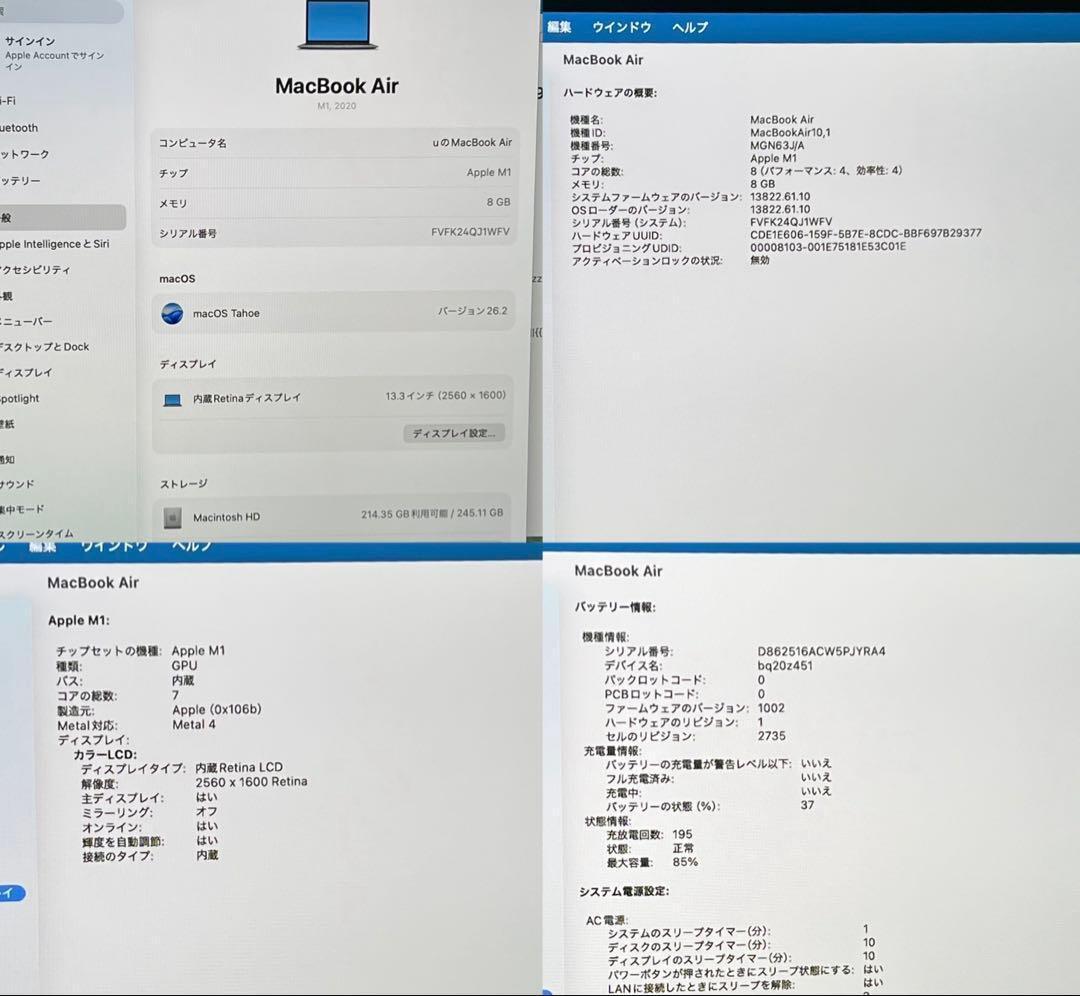Image resolution: width=1080 pixels, height=996 pixels.
Task: Click the battery serial D862516ACW5PJYRA4
Action: (822, 651)
